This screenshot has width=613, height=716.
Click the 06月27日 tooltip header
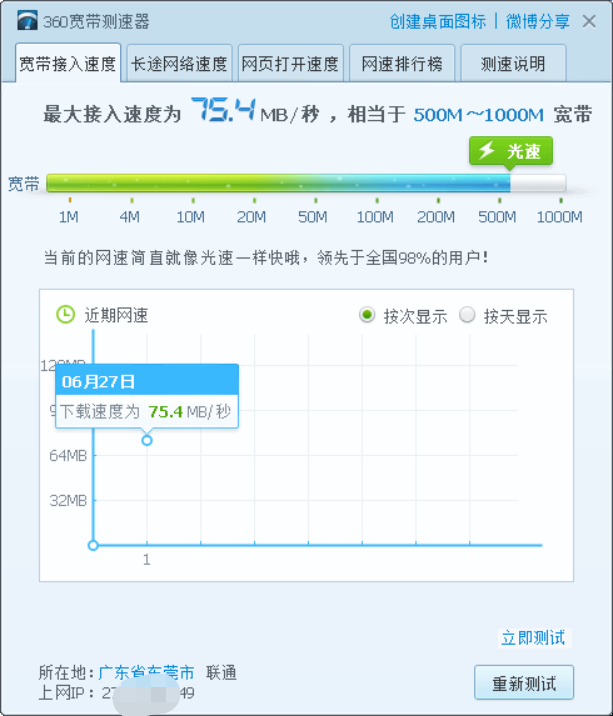point(147,380)
